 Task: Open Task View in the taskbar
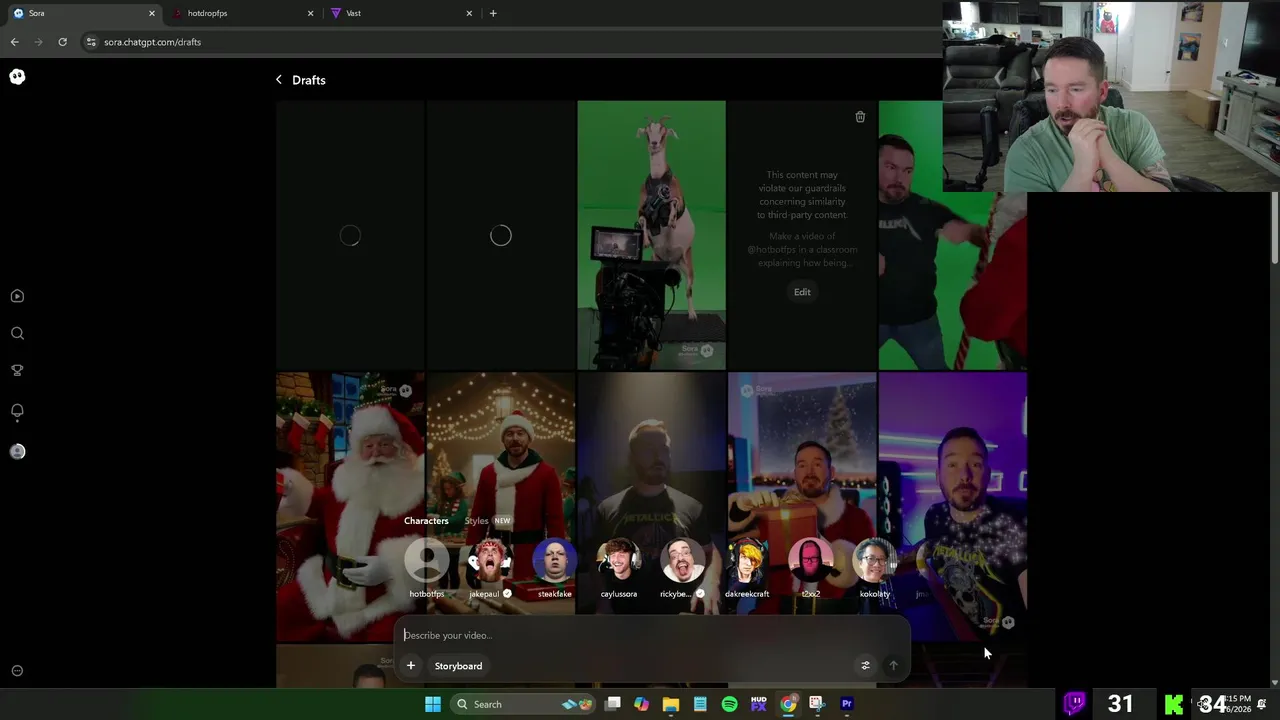(613, 704)
